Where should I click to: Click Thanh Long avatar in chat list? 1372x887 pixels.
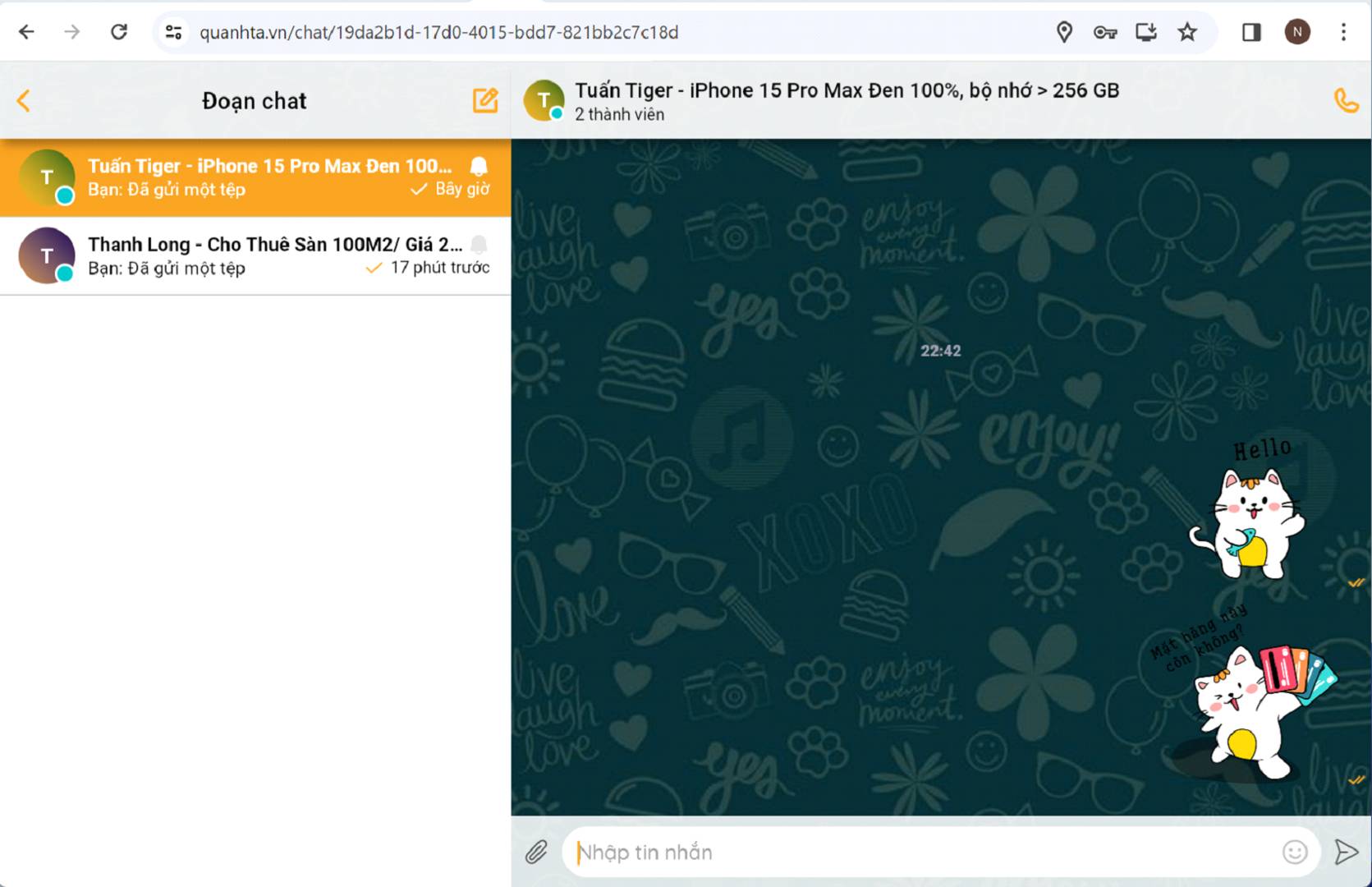(x=47, y=255)
